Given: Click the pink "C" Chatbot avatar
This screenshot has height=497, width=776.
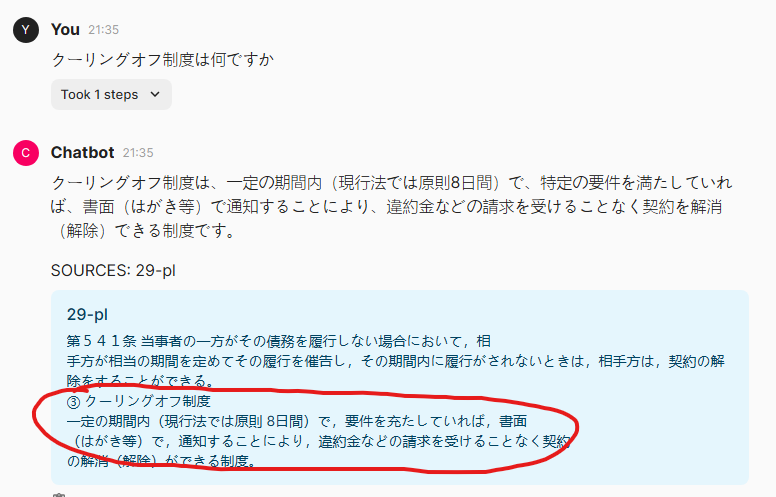Looking at the screenshot, I should pos(26,152).
